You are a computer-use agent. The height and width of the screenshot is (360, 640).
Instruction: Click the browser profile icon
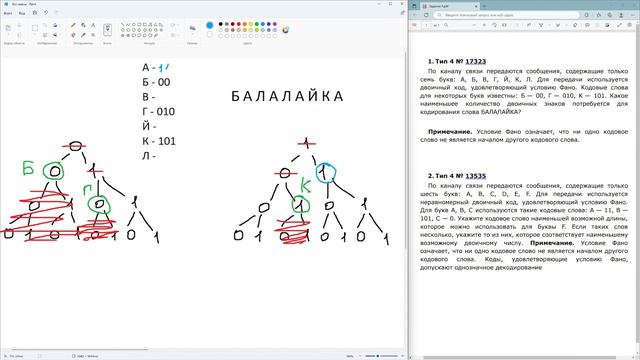[621, 15]
